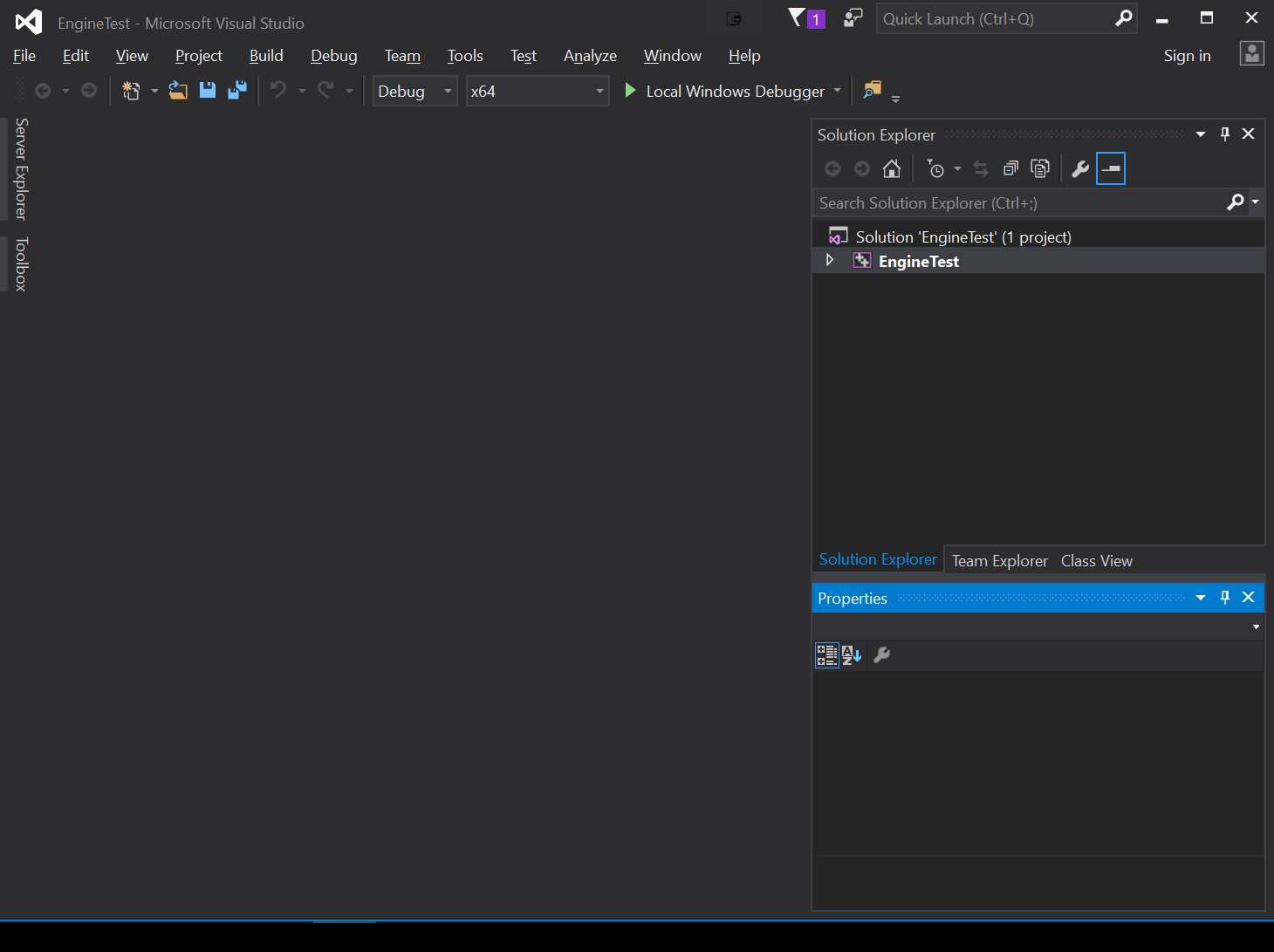Image resolution: width=1274 pixels, height=952 pixels.
Task: Click Solution Explorer wrench Properties icon
Action: coord(1080,168)
